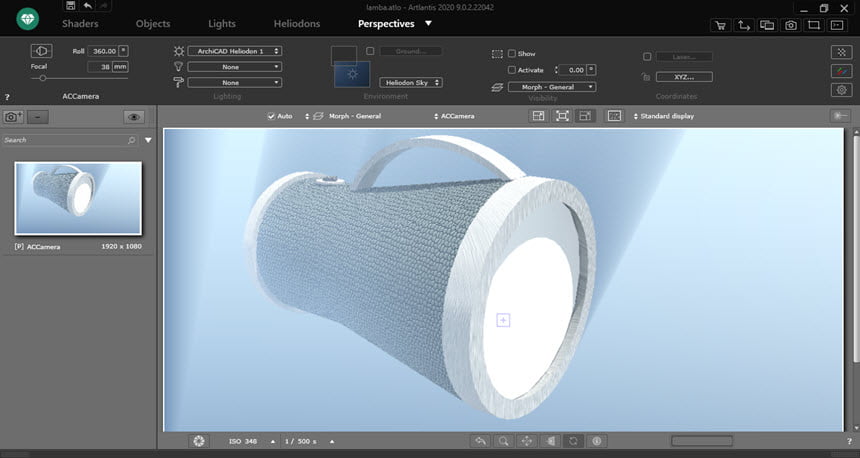Enable the Activate checkbox
The width and height of the screenshot is (860, 458).
tap(512, 70)
